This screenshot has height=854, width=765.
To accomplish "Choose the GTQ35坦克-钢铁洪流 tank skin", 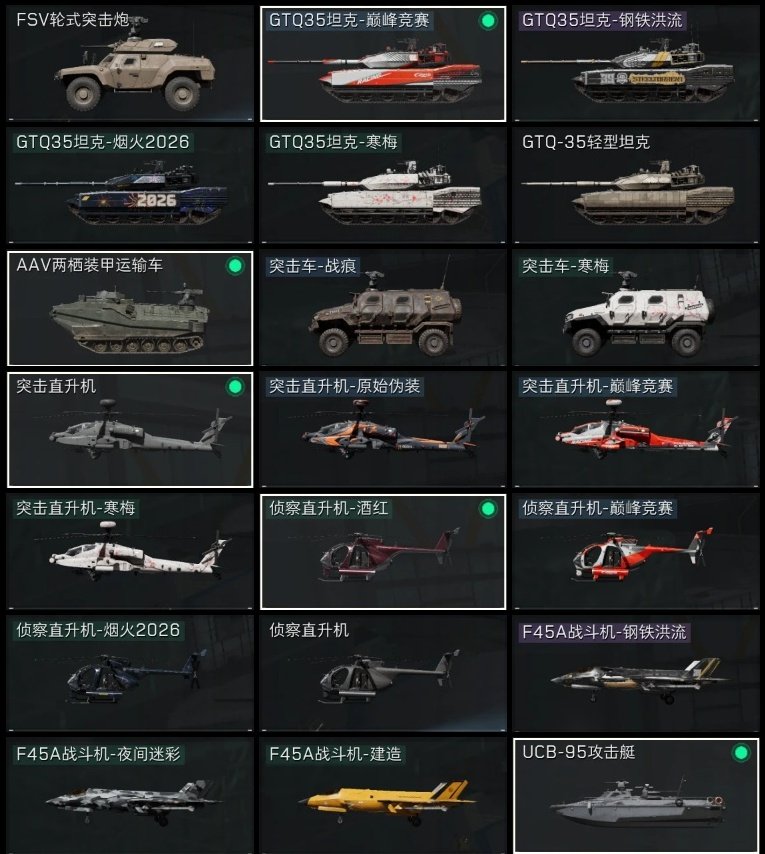I will pos(636,64).
